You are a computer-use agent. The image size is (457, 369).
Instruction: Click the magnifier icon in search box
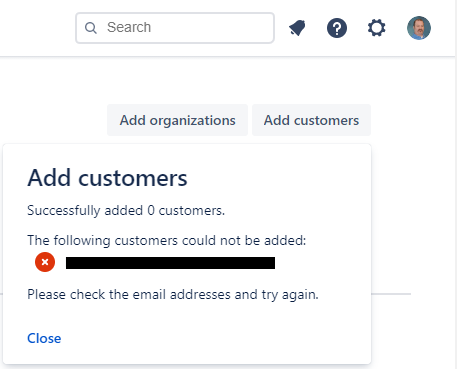coord(91,28)
